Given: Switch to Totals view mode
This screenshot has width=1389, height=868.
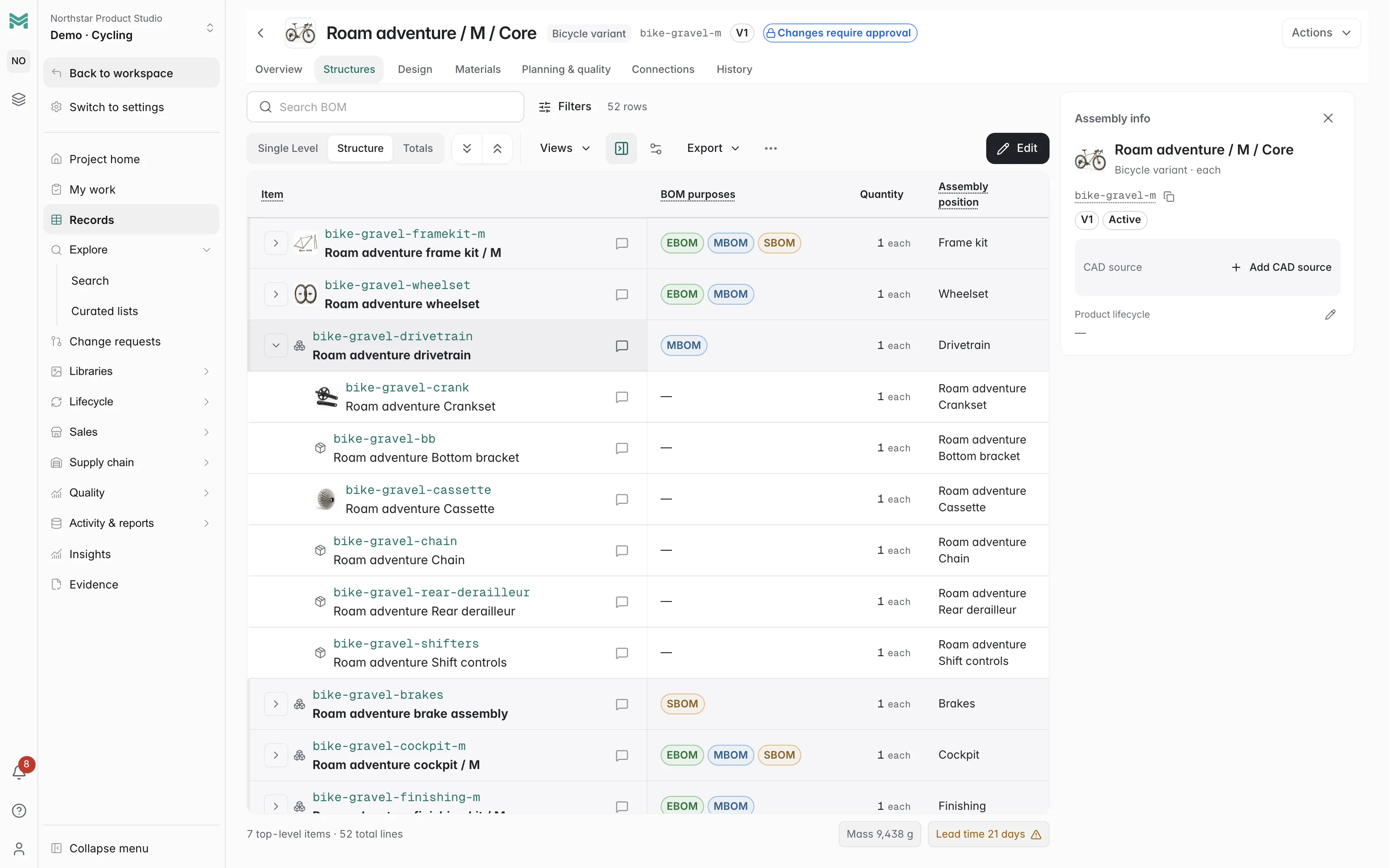Looking at the screenshot, I should (417, 148).
